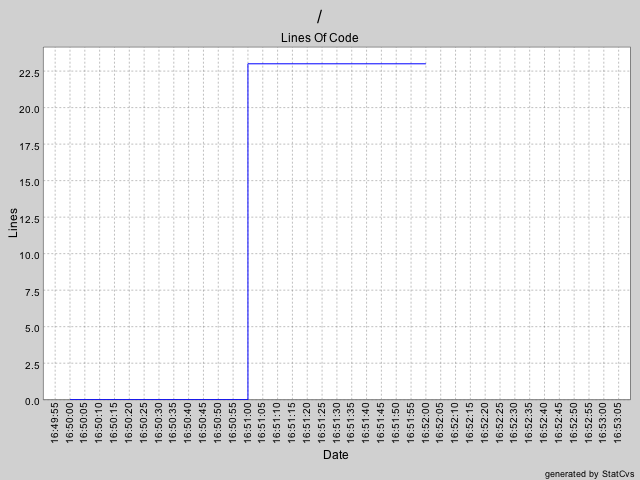Click the 16:51:00 time tick label

247,422
